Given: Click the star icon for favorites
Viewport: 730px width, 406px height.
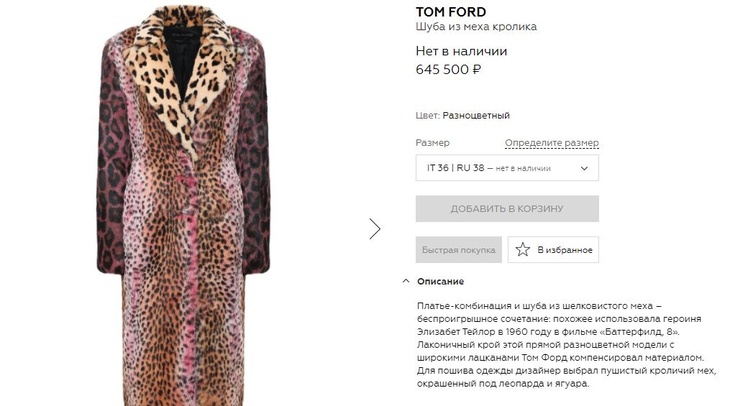Looking at the screenshot, I should [x=522, y=250].
